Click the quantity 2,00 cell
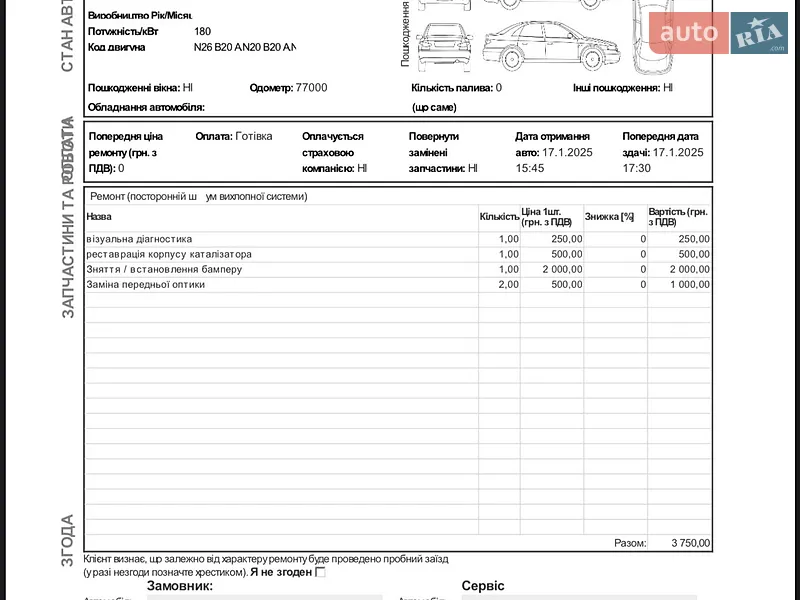 point(509,285)
